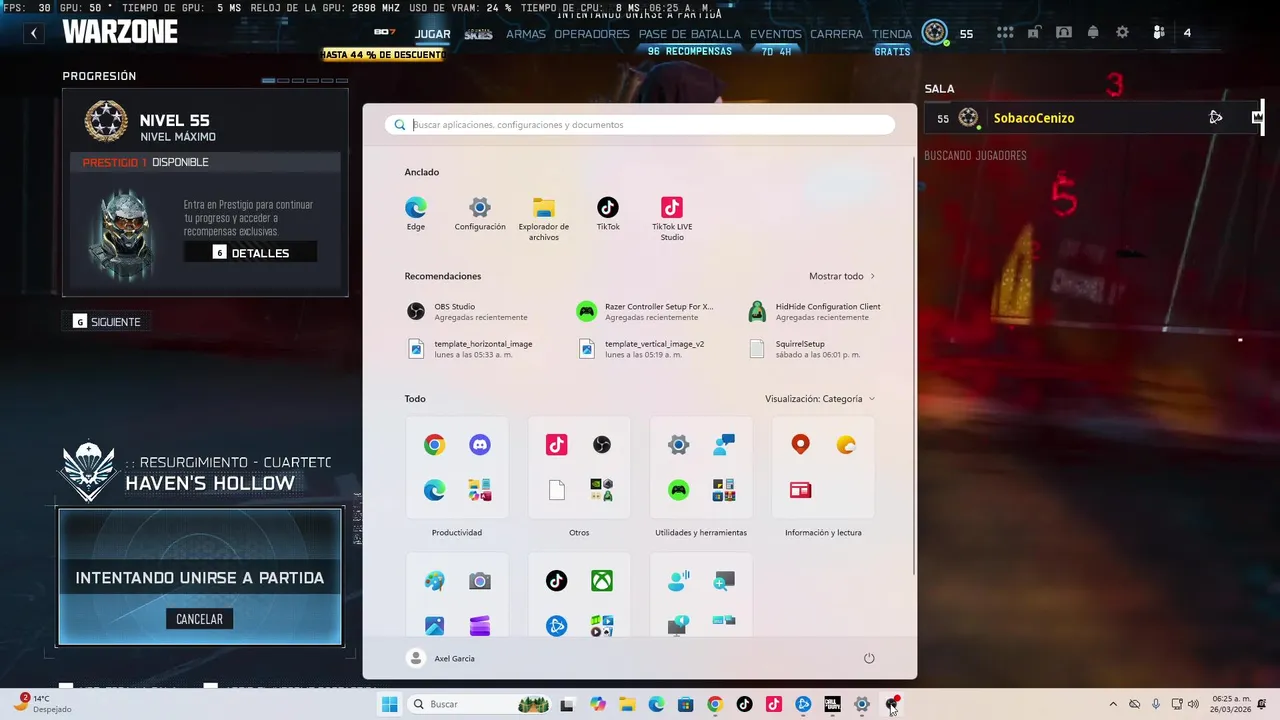Click the Start menu vertical scrollbar
The width and height of the screenshot is (1280, 720).
tap(913, 365)
